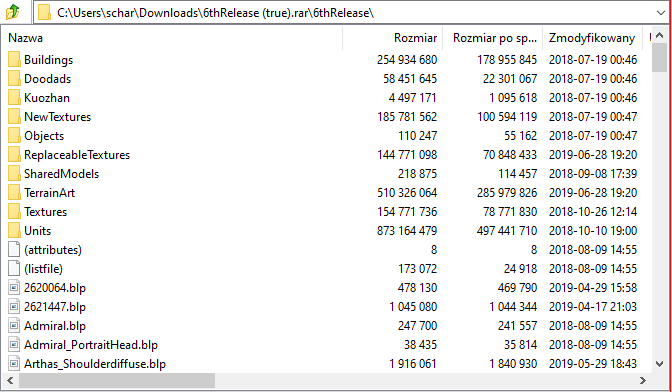Select the SharedModels folder icon
The height and width of the screenshot is (392, 672).
point(14,174)
